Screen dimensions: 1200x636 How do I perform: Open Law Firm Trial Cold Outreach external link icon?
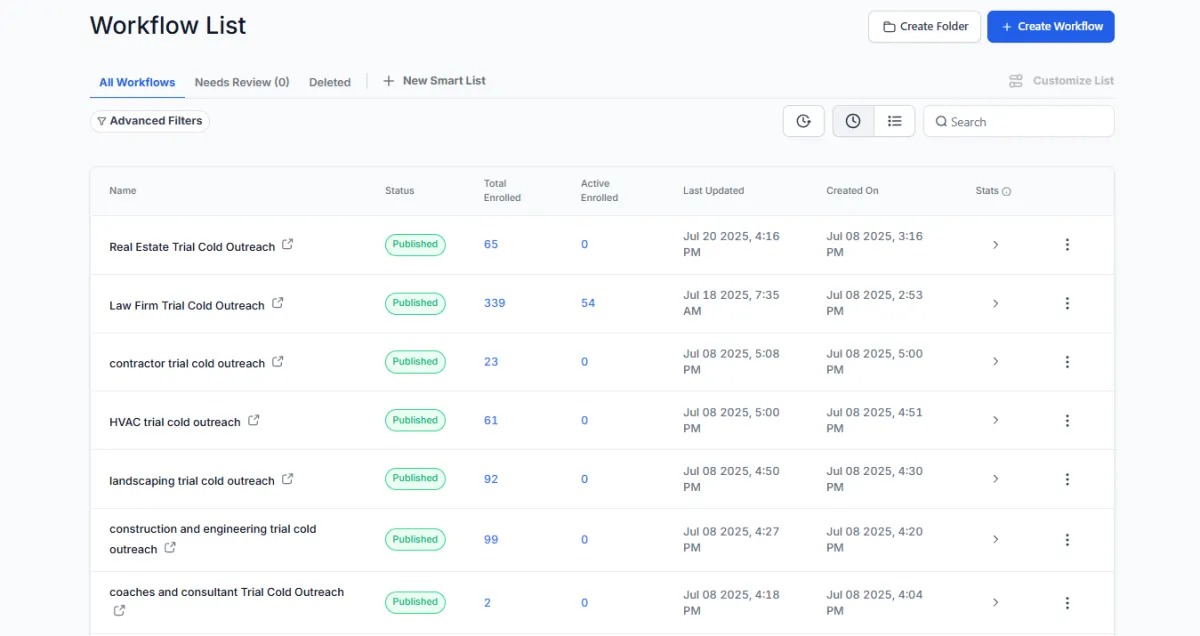(x=278, y=303)
